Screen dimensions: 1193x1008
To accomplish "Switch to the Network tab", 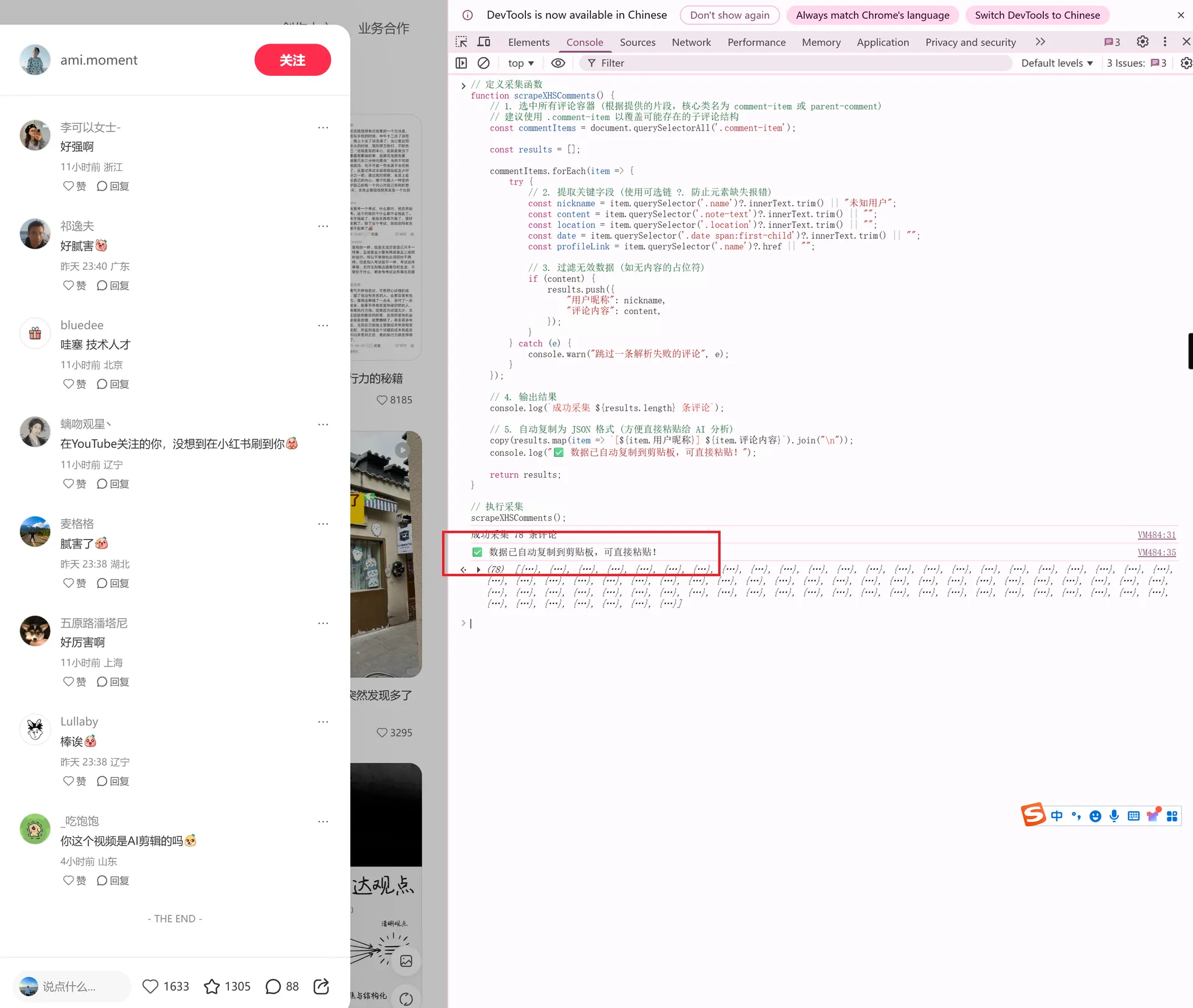I will pyautogui.click(x=691, y=42).
